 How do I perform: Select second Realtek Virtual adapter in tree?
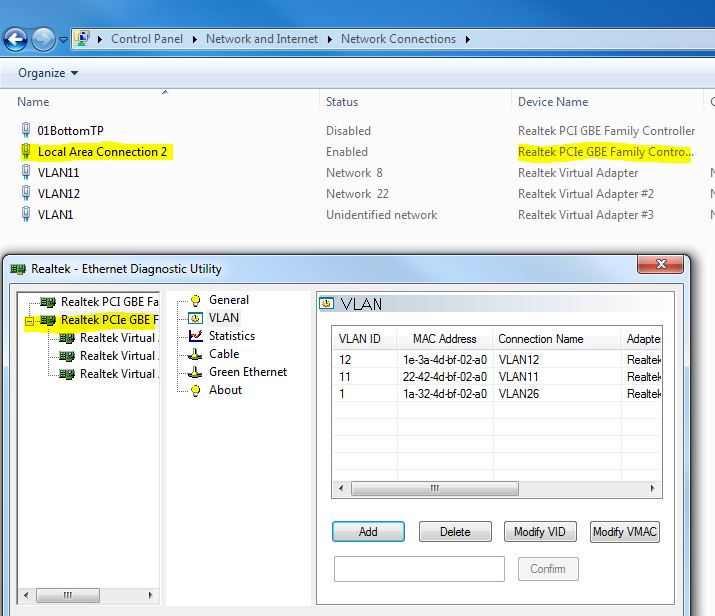point(119,356)
